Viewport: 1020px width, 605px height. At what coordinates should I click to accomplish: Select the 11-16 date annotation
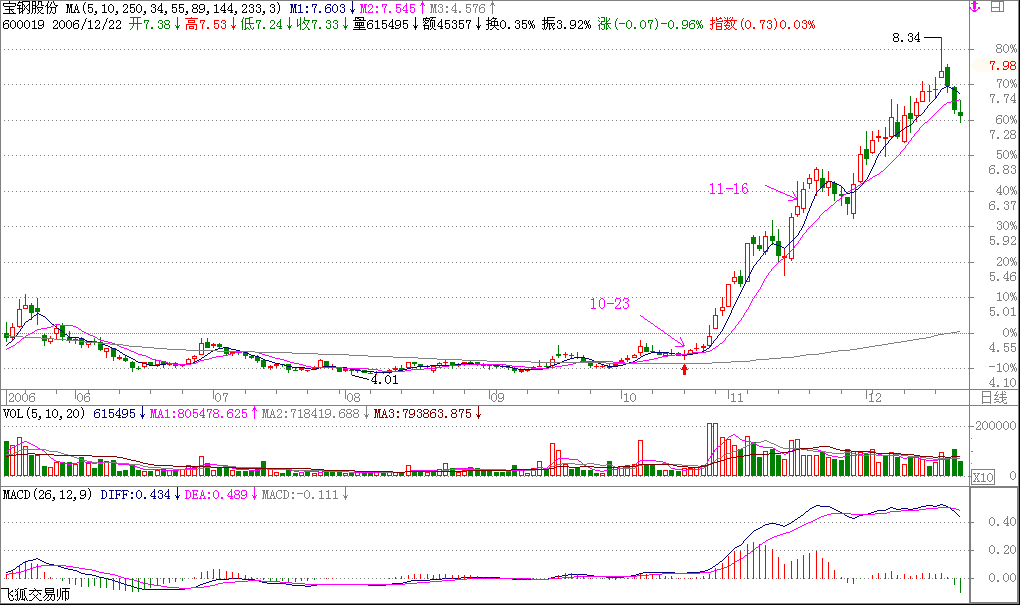[x=729, y=188]
